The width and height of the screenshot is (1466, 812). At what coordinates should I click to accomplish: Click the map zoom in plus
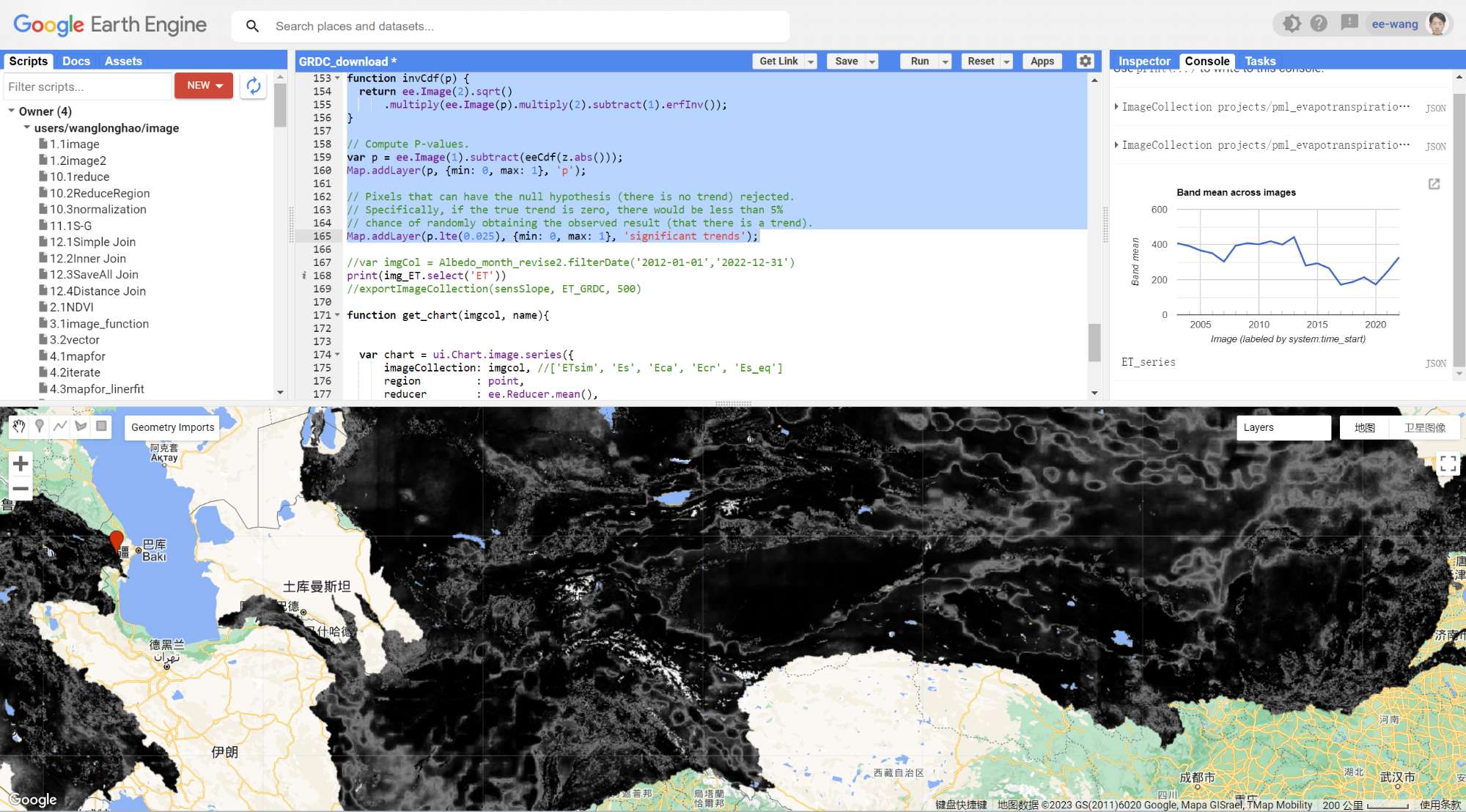coord(21,464)
